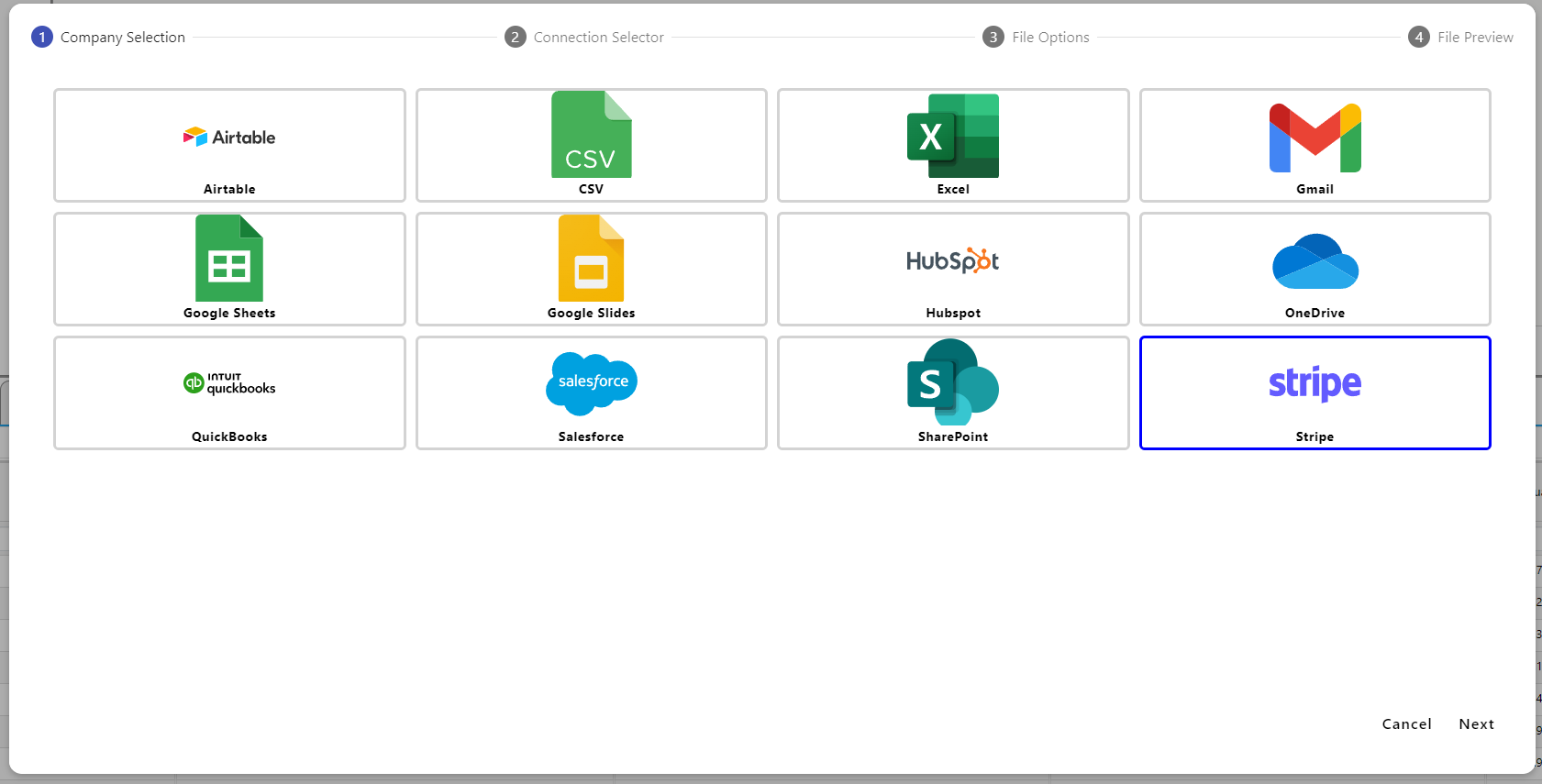Open the File Options step
This screenshot has width=1542, height=784.
pos(1050,38)
